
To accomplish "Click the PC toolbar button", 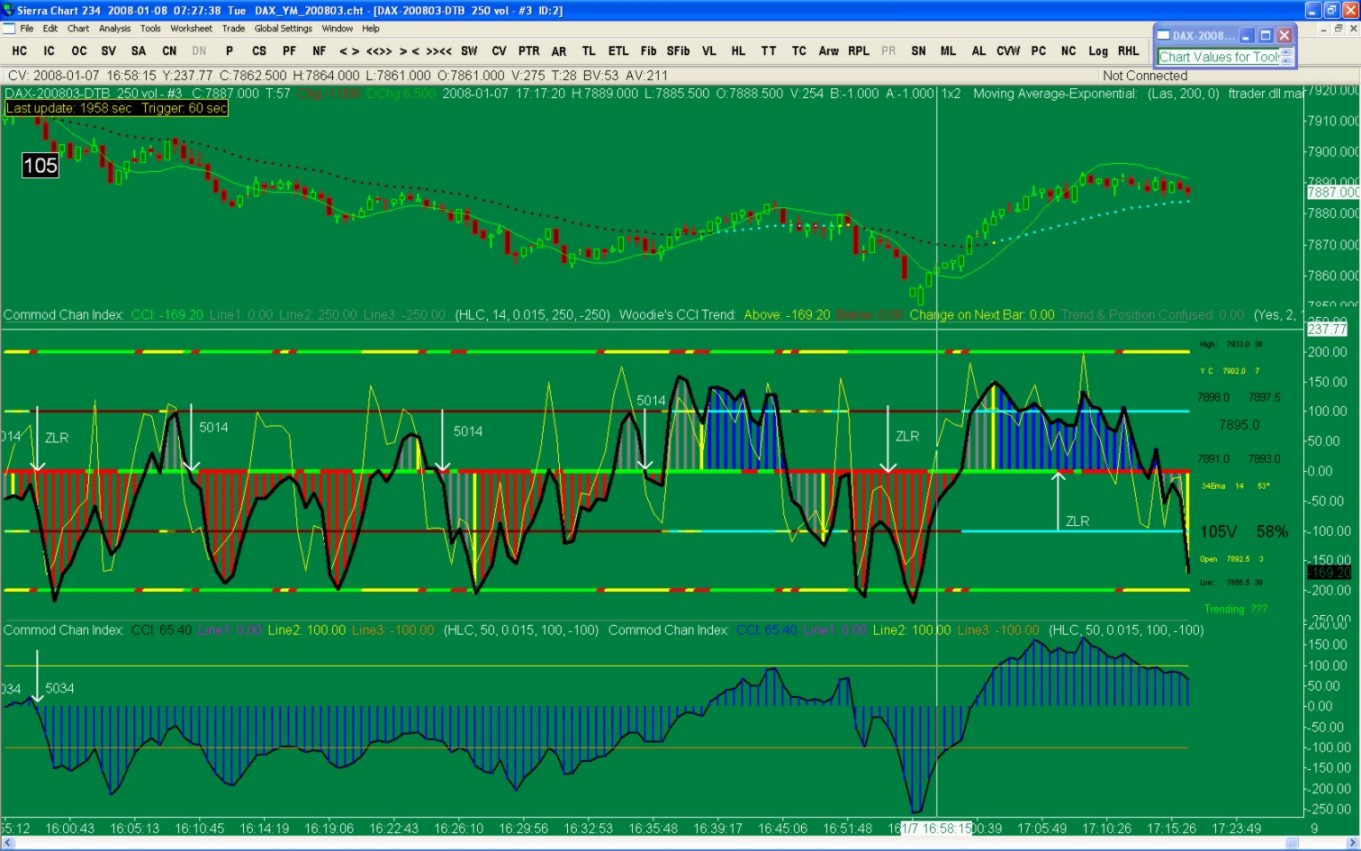I will pos(1038,51).
